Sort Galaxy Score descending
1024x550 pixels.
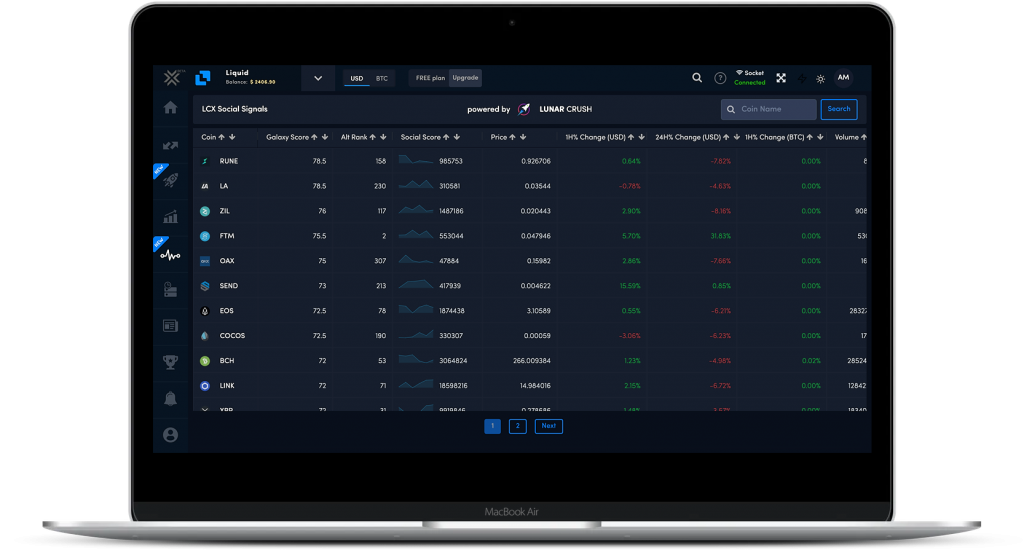pyautogui.click(x=325, y=137)
